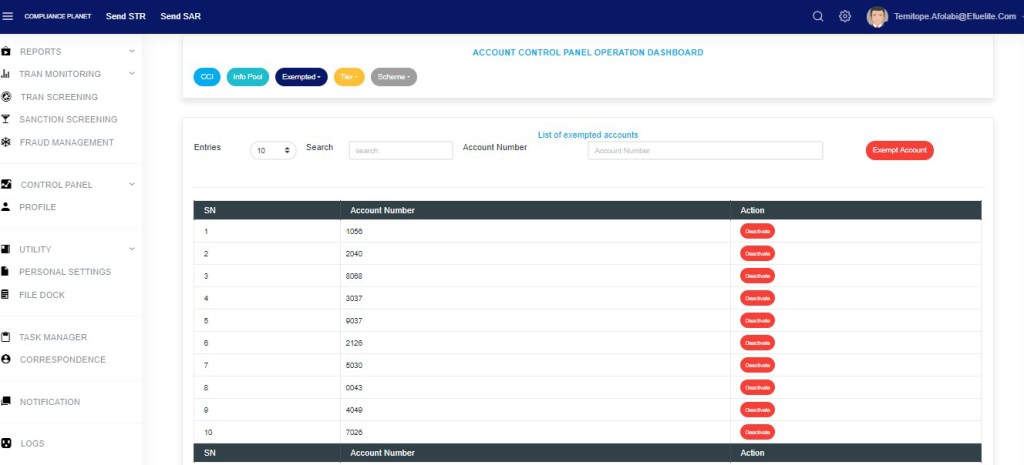Open the settings gear icon
Screen dimensions: 1024x465
845,16
